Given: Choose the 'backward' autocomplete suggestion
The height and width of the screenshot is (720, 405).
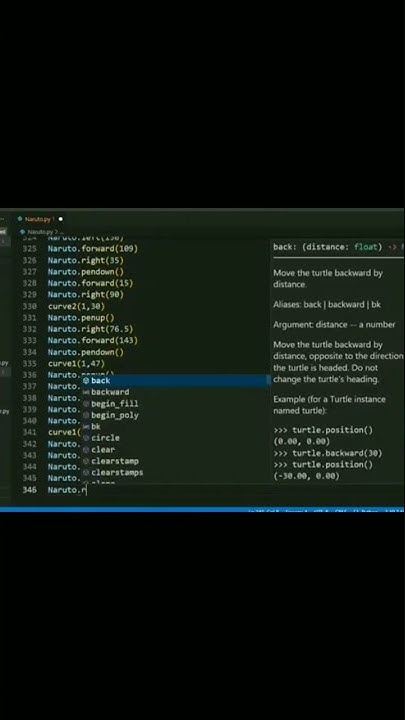Looking at the screenshot, I should [175, 392].
